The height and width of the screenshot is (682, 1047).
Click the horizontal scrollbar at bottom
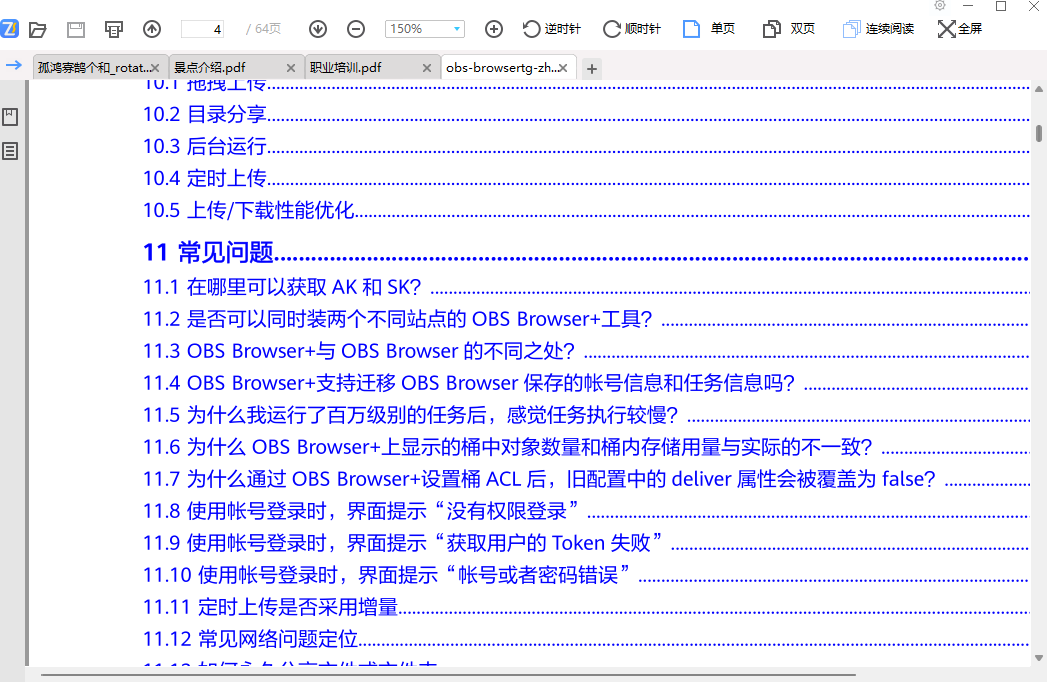[449, 675]
